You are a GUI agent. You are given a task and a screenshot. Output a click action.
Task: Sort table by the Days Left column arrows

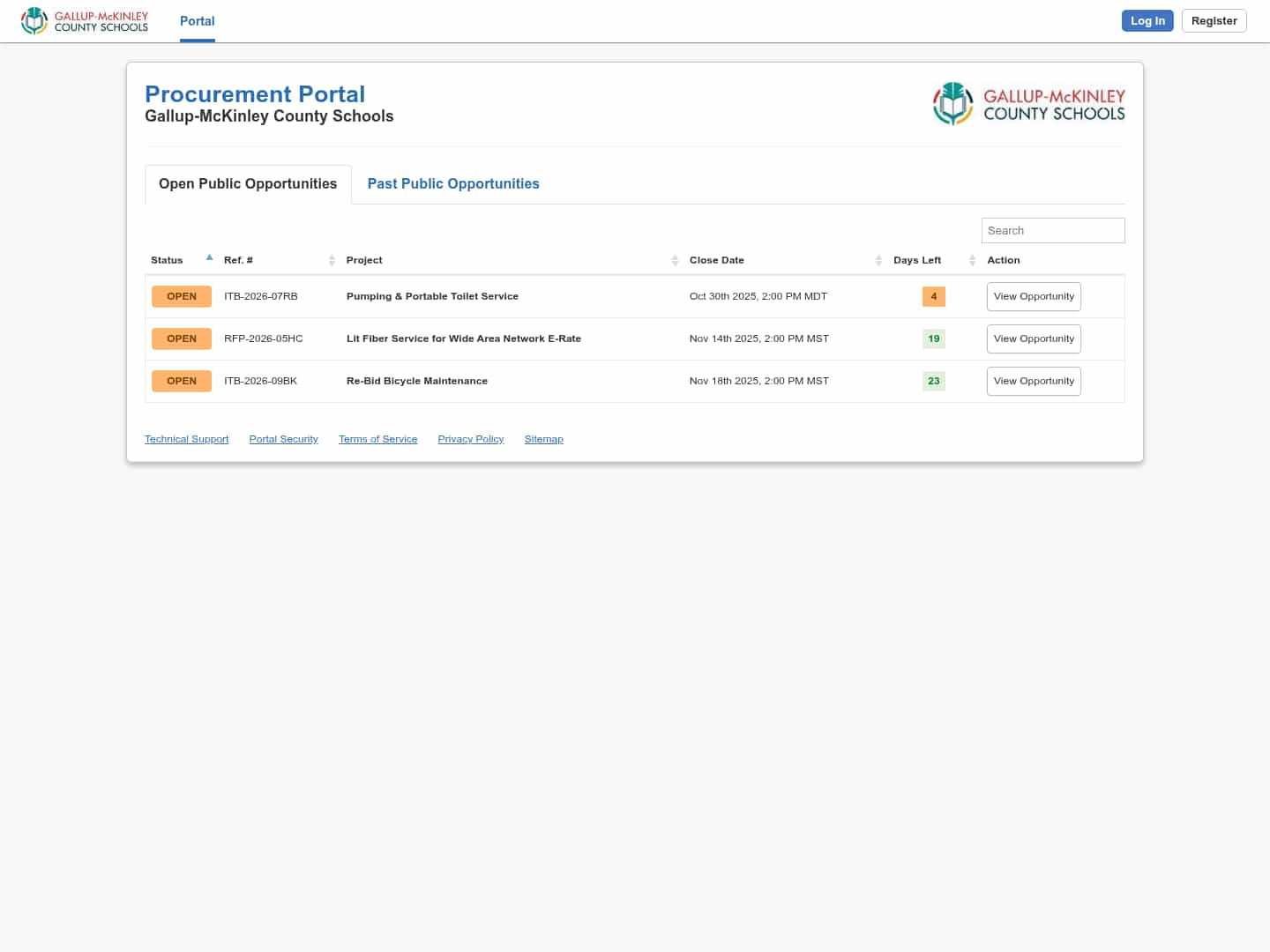pyautogui.click(x=972, y=260)
